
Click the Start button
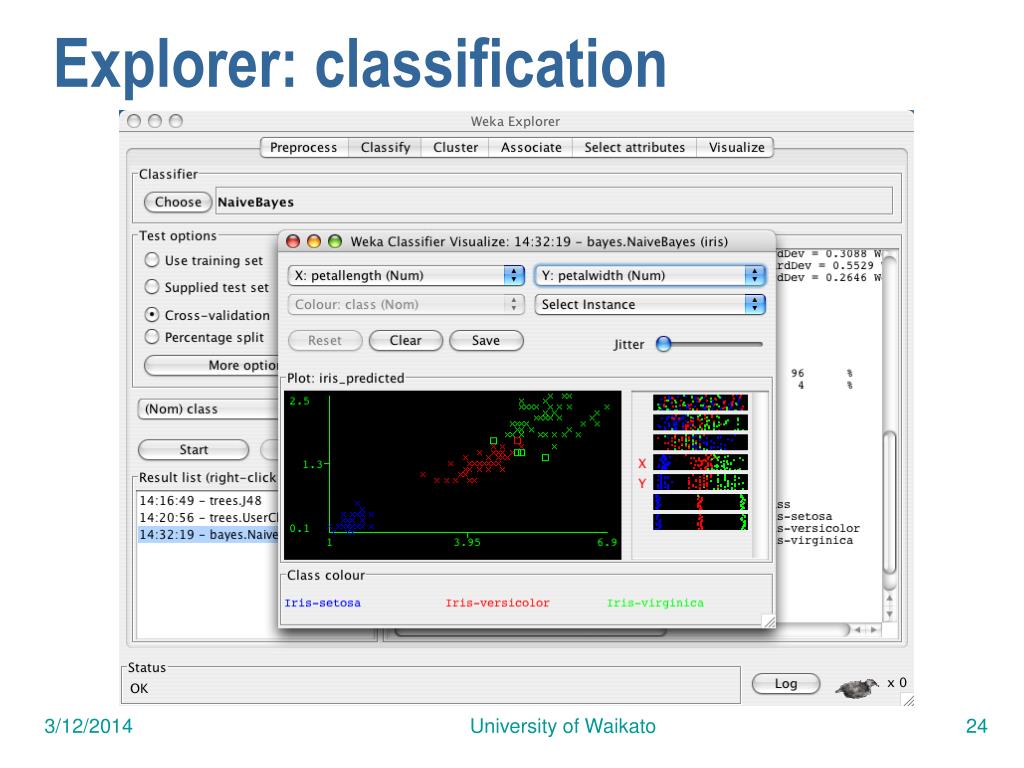(x=193, y=449)
